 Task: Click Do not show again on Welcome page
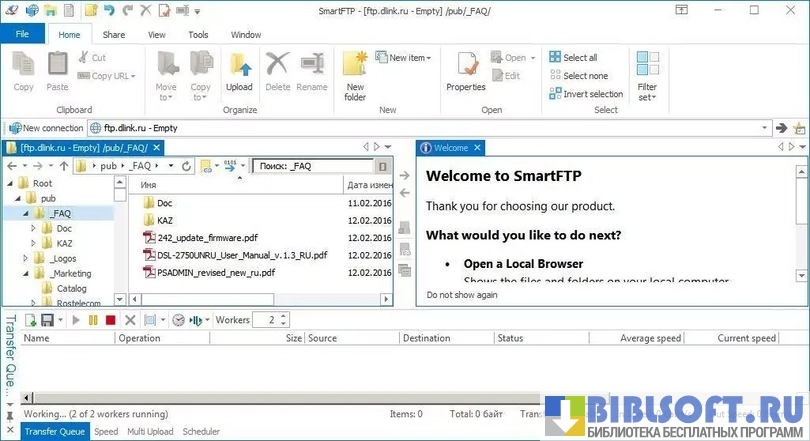click(x=462, y=295)
